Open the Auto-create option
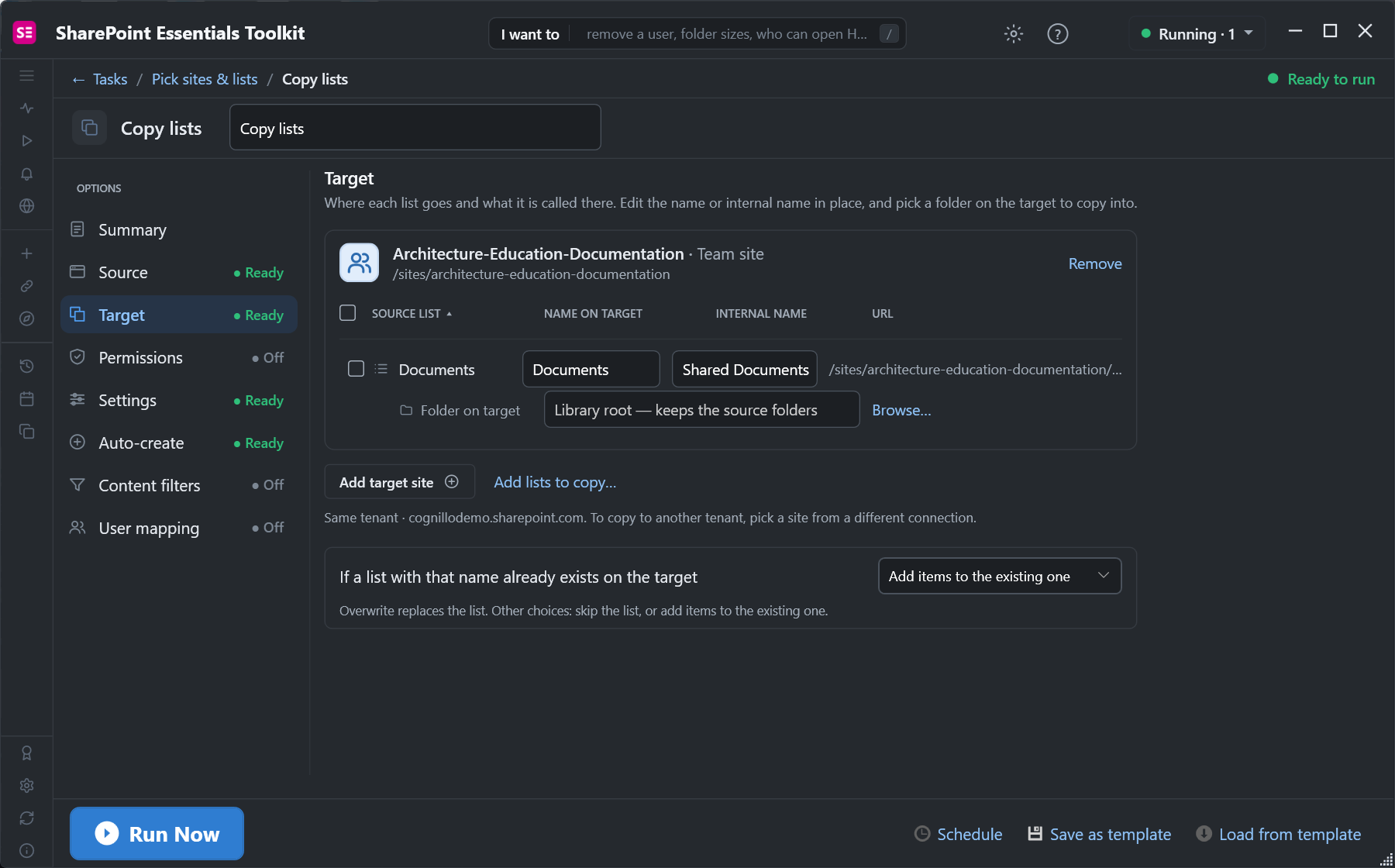The height and width of the screenshot is (868, 1395). (x=179, y=443)
